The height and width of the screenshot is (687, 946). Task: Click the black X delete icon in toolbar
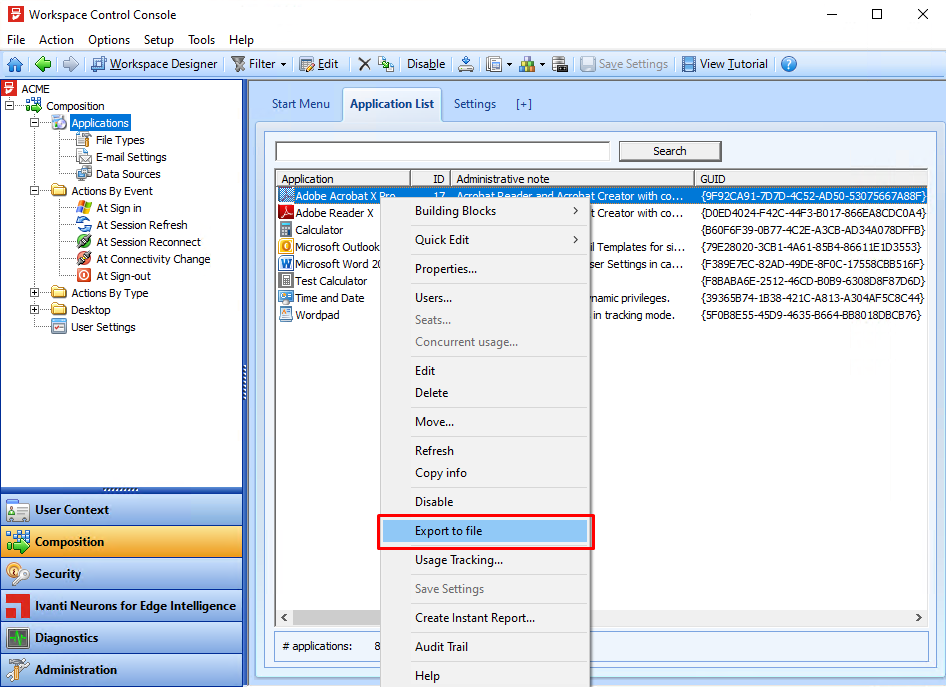(364, 64)
